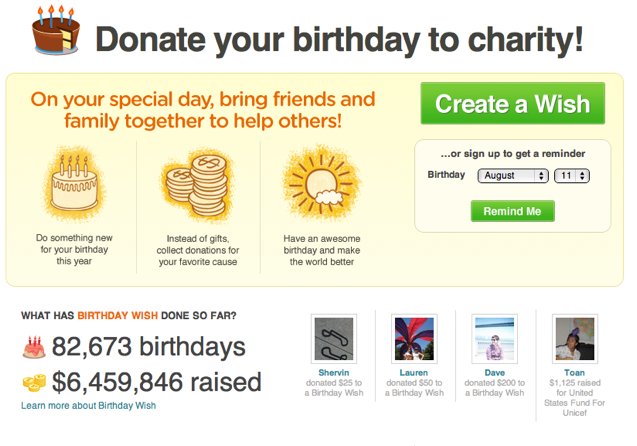Click the gold coins raised icon
The height and width of the screenshot is (446, 637).
point(34,382)
